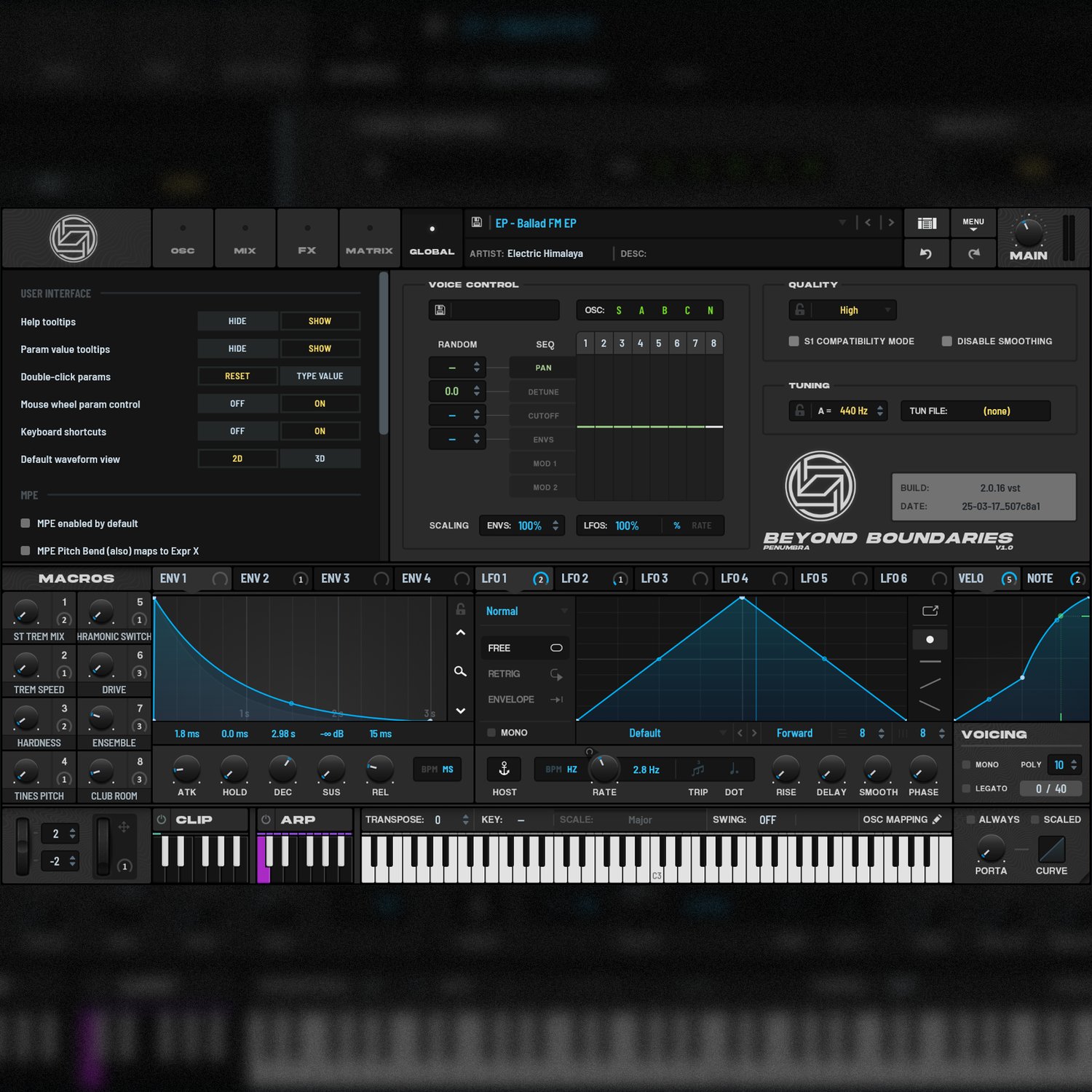Check the portamento ALWAYS checkbox
Image resolution: width=1092 pixels, height=1092 pixels.
click(970, 819)
